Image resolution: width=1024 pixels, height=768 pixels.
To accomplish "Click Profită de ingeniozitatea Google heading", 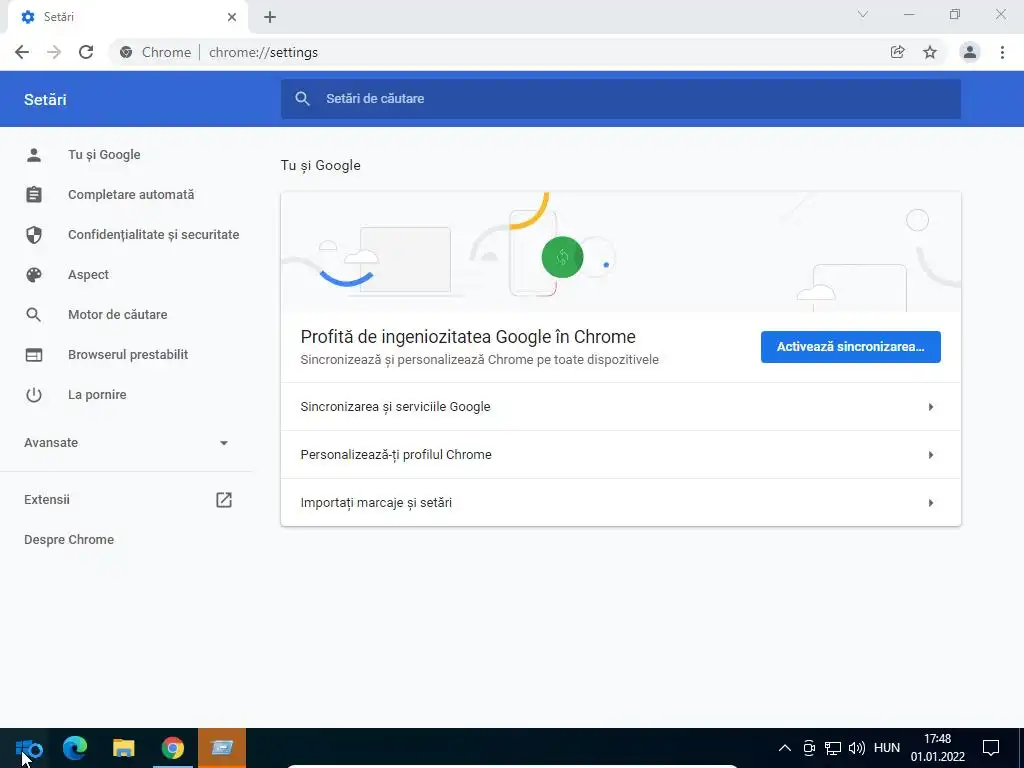I will tap(468, 337).
